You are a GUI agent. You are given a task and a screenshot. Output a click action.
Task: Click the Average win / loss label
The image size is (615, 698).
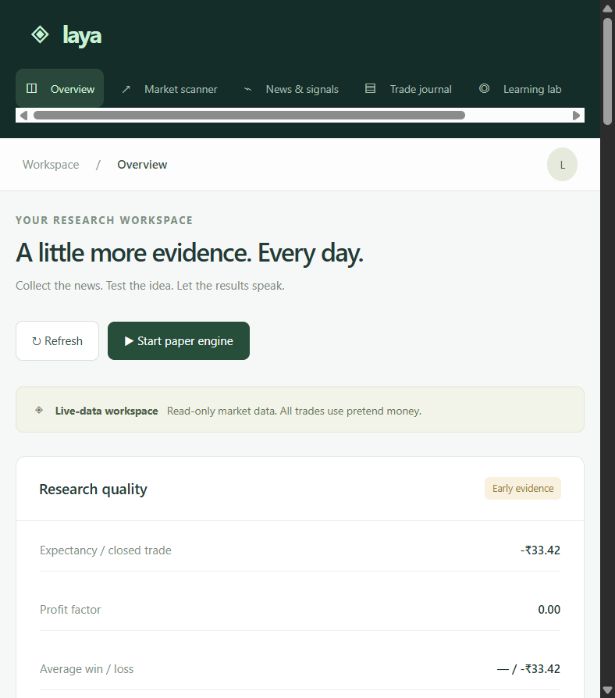pos(87,669)
